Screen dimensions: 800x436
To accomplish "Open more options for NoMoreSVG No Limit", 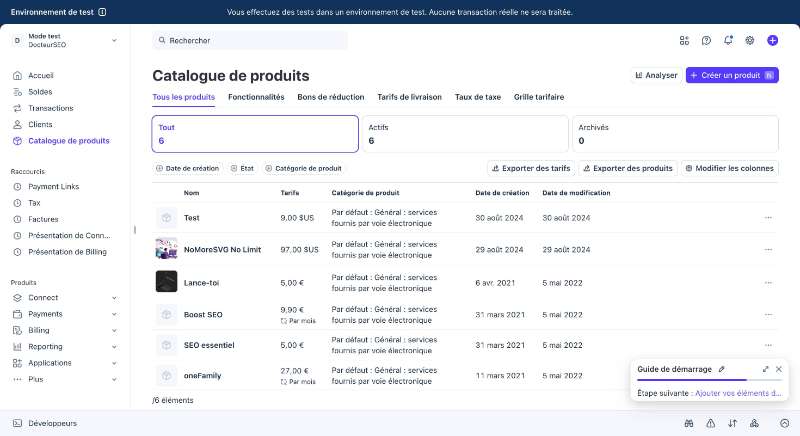I will pyautogui.click(x=768, y=250).
